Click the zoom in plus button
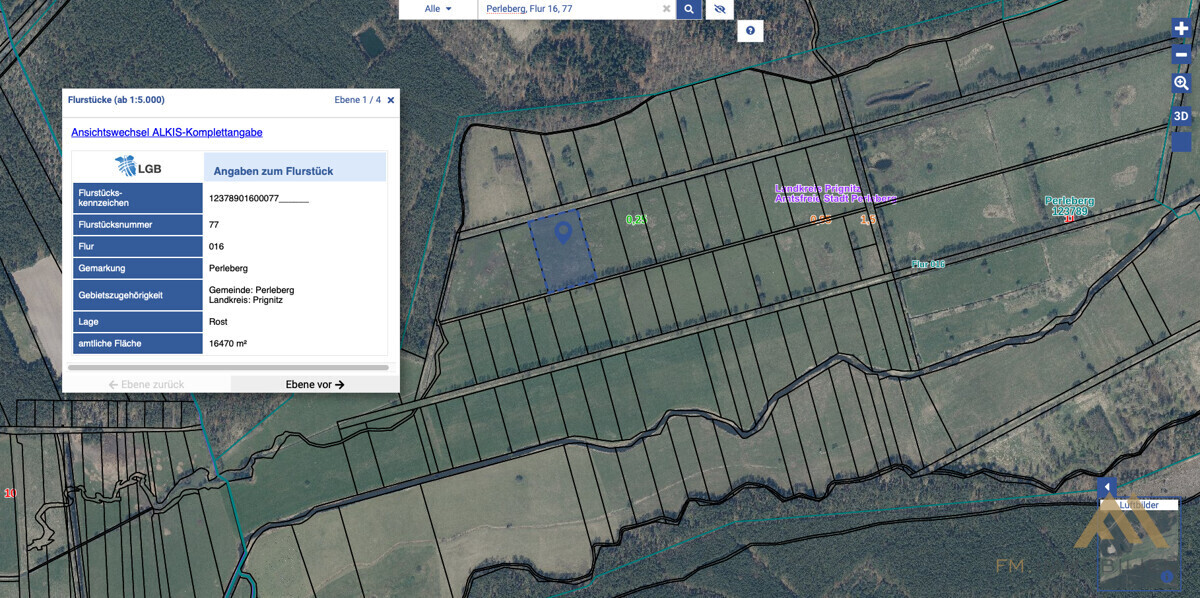Screen dimensions: 1200x598 pyautogui.click(x=1181, y=29)
